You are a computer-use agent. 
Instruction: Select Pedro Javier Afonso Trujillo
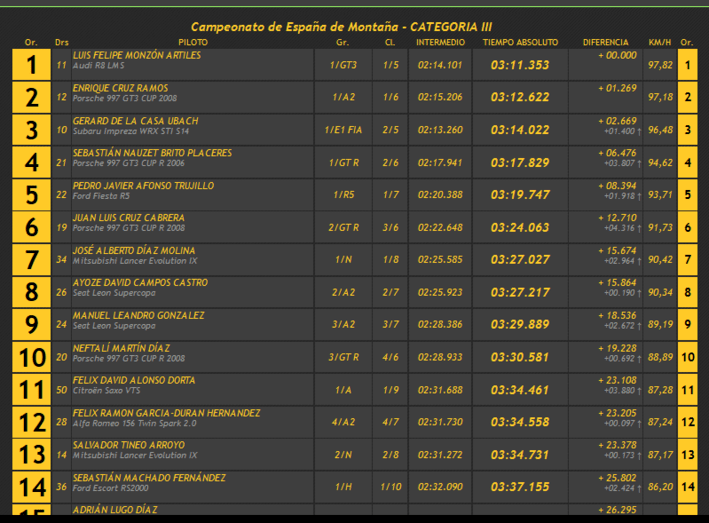point(143,186)
